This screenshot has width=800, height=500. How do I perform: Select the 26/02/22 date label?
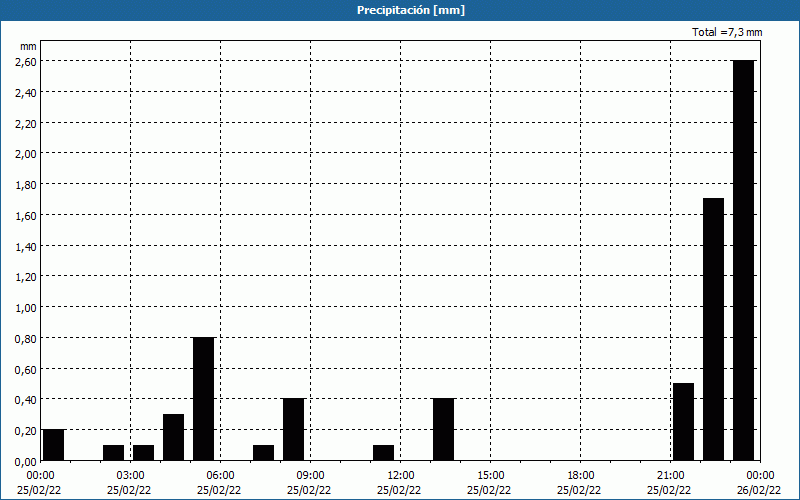759,490
